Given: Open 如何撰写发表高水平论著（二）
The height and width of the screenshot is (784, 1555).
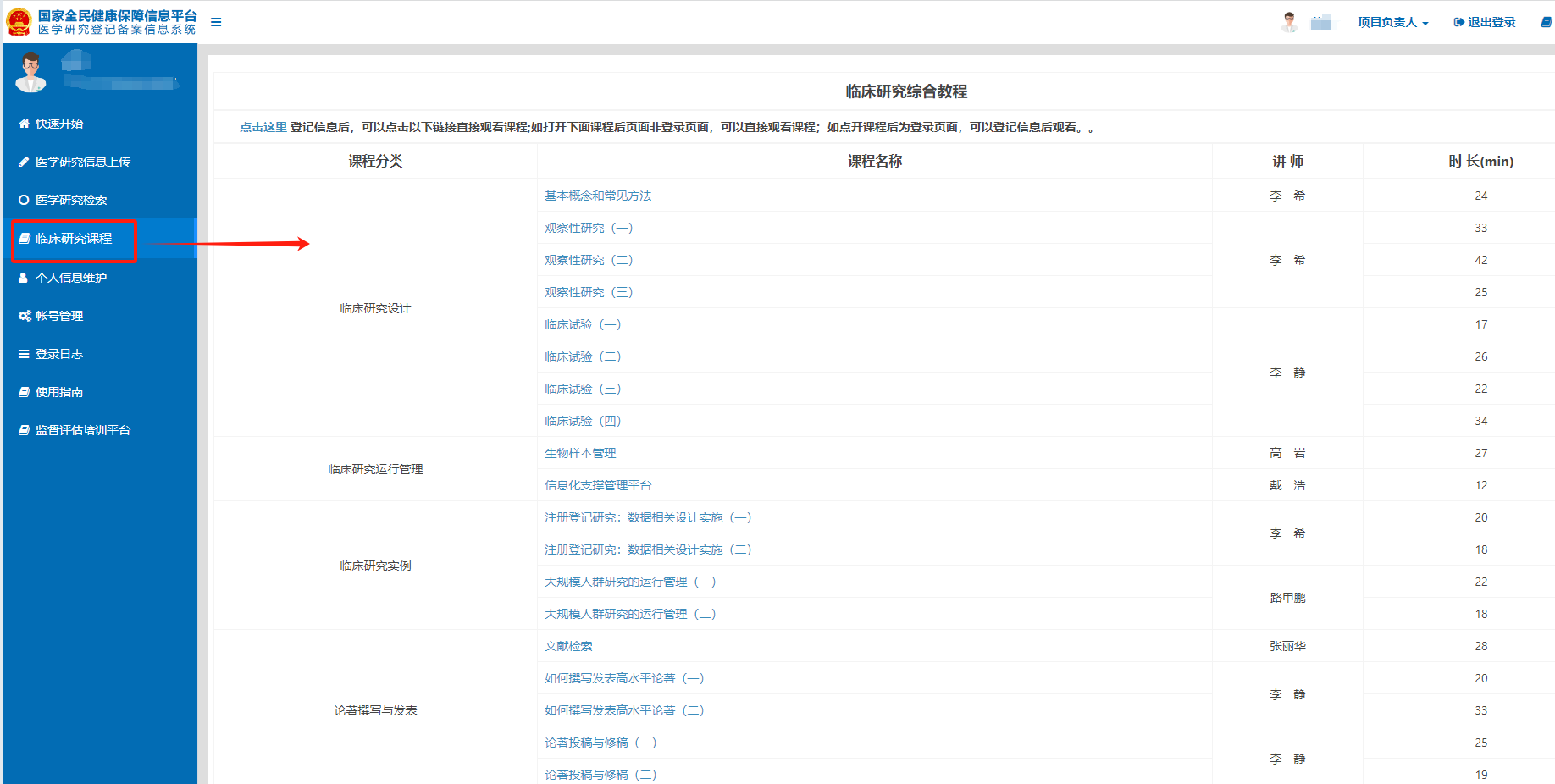Looking at the screenshot, I should pyautogui.click(x=624, y=710).
